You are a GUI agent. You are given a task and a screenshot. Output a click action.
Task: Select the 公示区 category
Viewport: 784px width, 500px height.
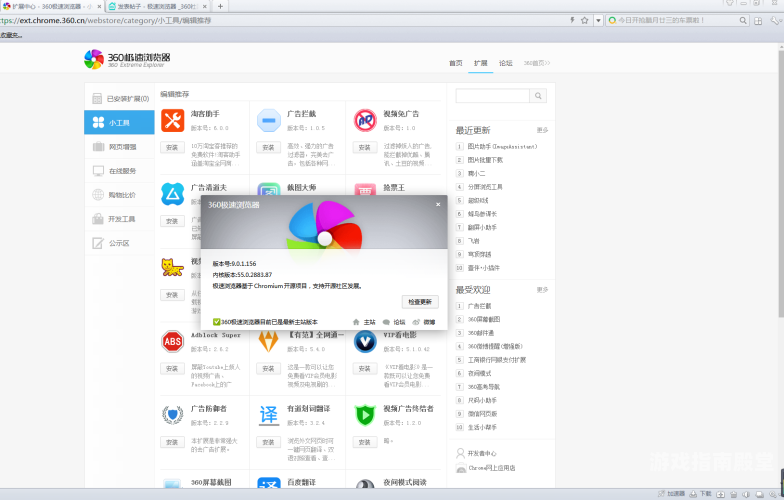pyautogui.click(x=120, y=243)
